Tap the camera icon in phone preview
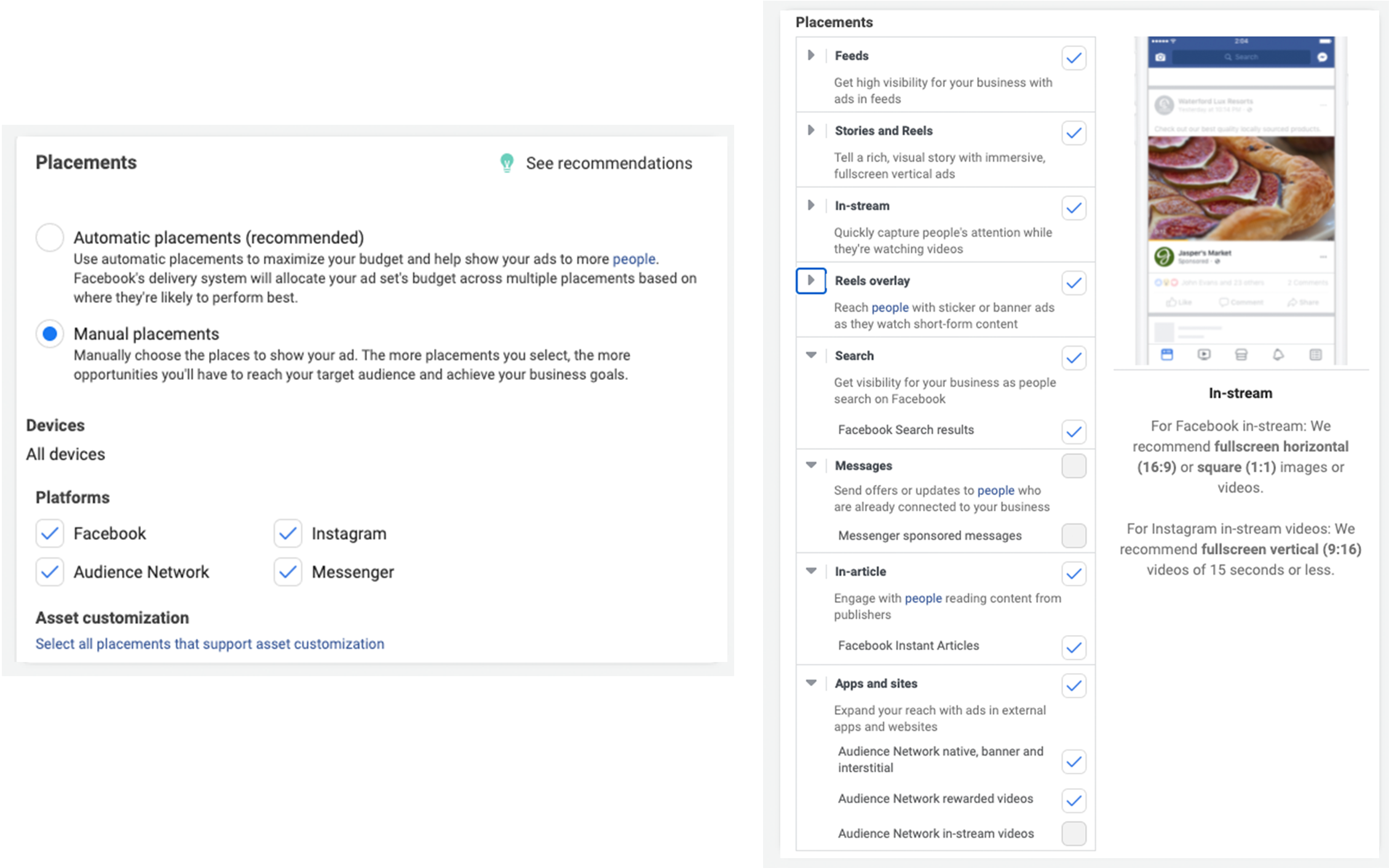 1160,57
